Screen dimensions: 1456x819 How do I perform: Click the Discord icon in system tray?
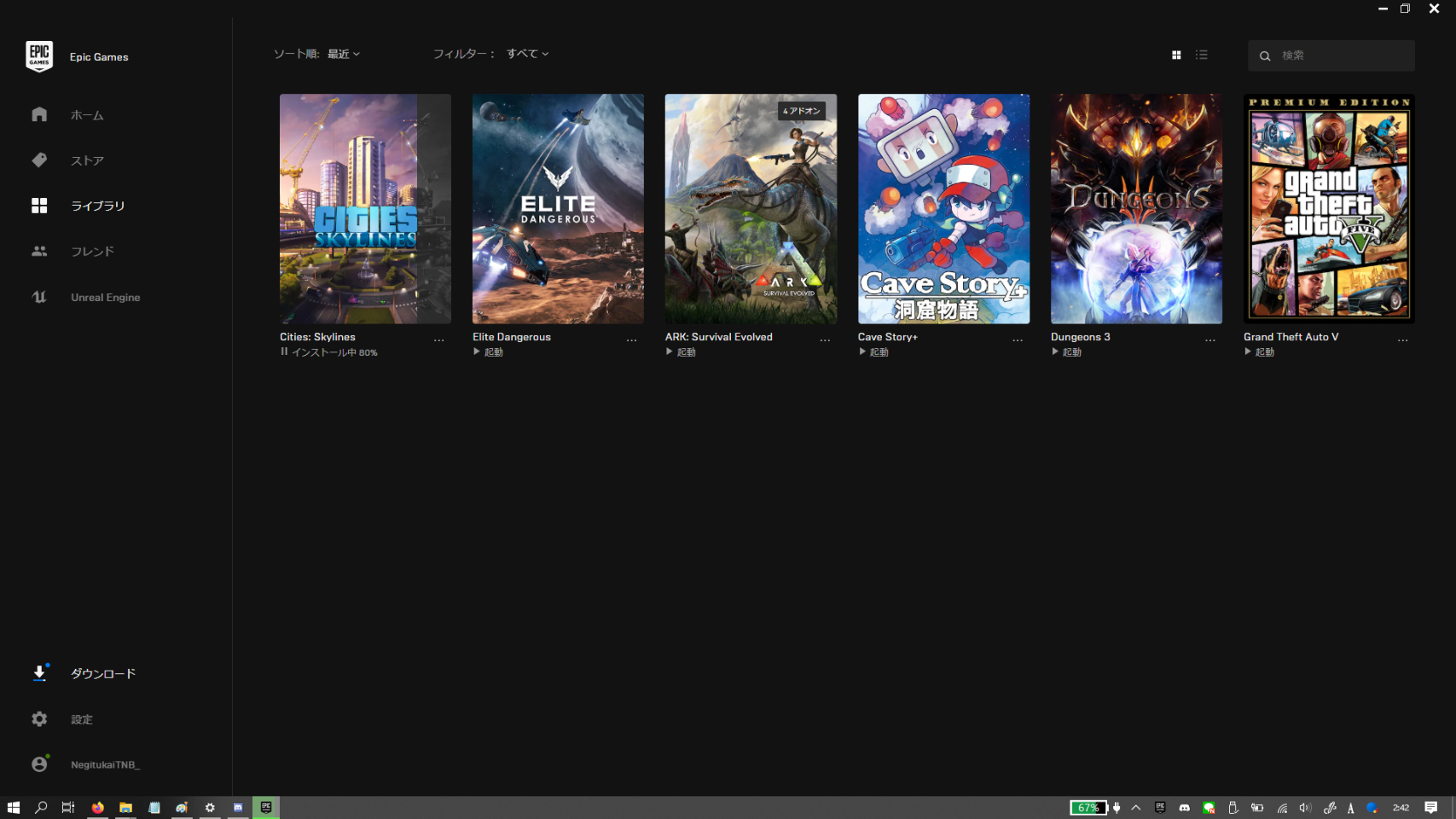[1184, 808]
